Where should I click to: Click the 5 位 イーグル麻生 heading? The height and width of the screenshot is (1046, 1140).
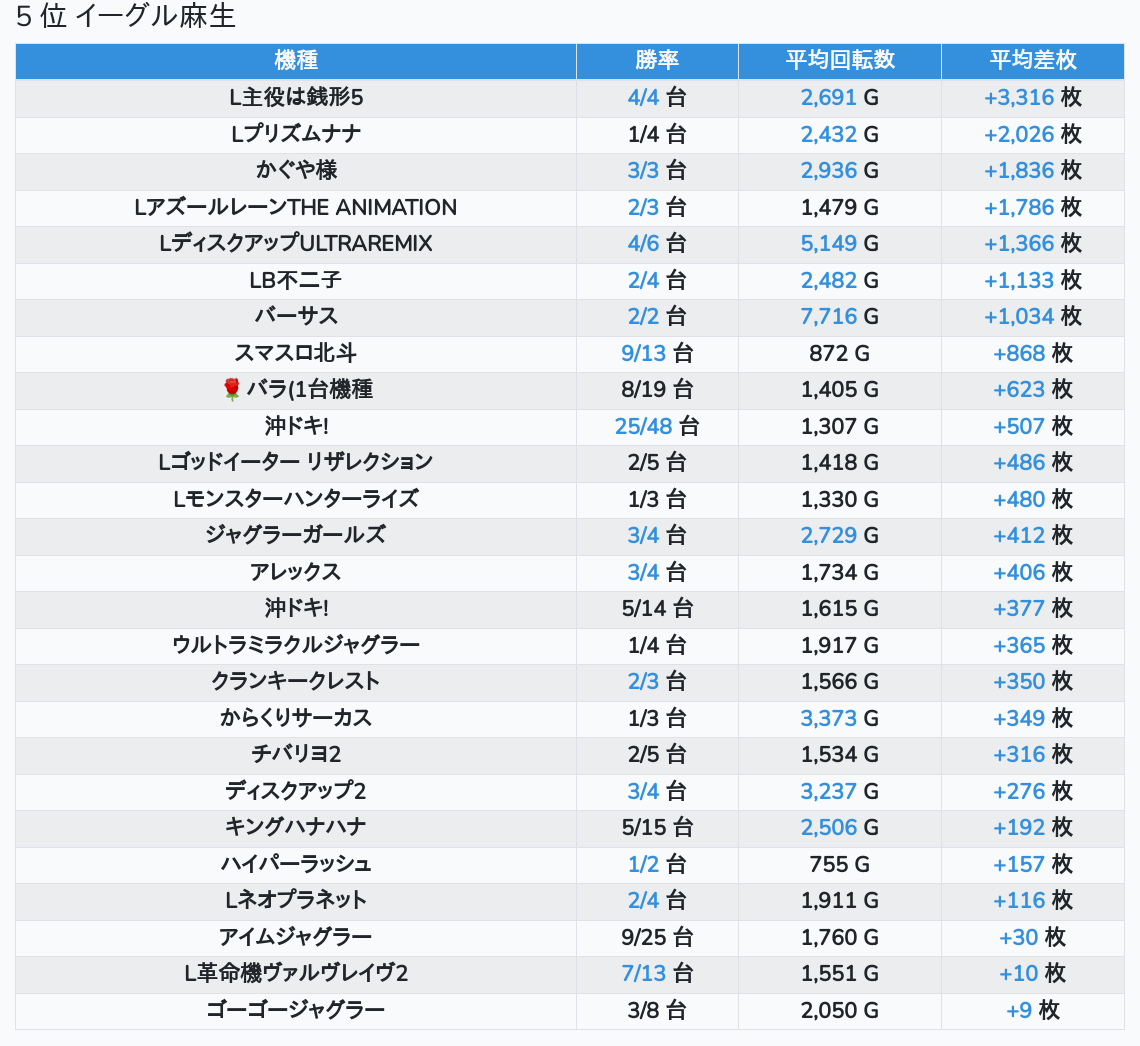[126, 18]
